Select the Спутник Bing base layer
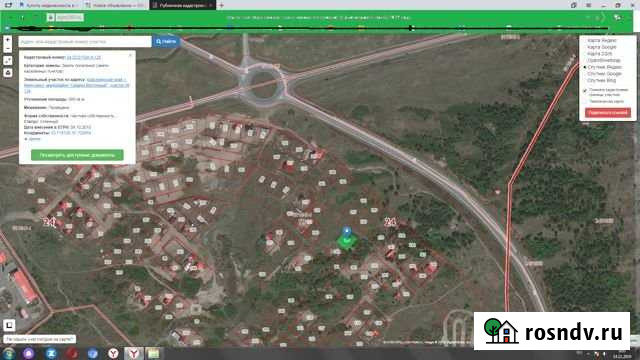This screenshot has width=640, height=360. [601, 80]
